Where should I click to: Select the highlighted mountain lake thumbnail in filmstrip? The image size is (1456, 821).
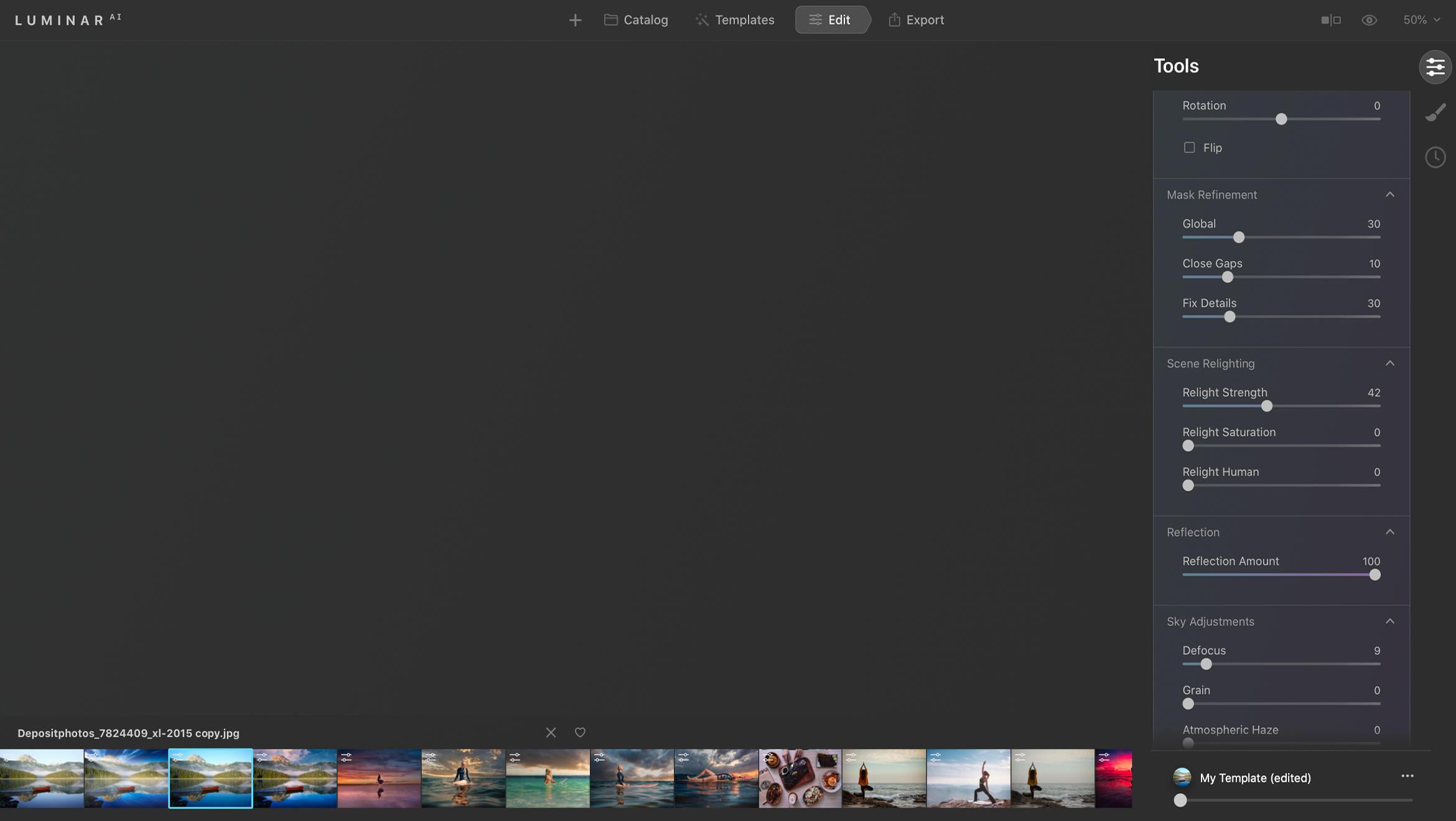[210, 779]
